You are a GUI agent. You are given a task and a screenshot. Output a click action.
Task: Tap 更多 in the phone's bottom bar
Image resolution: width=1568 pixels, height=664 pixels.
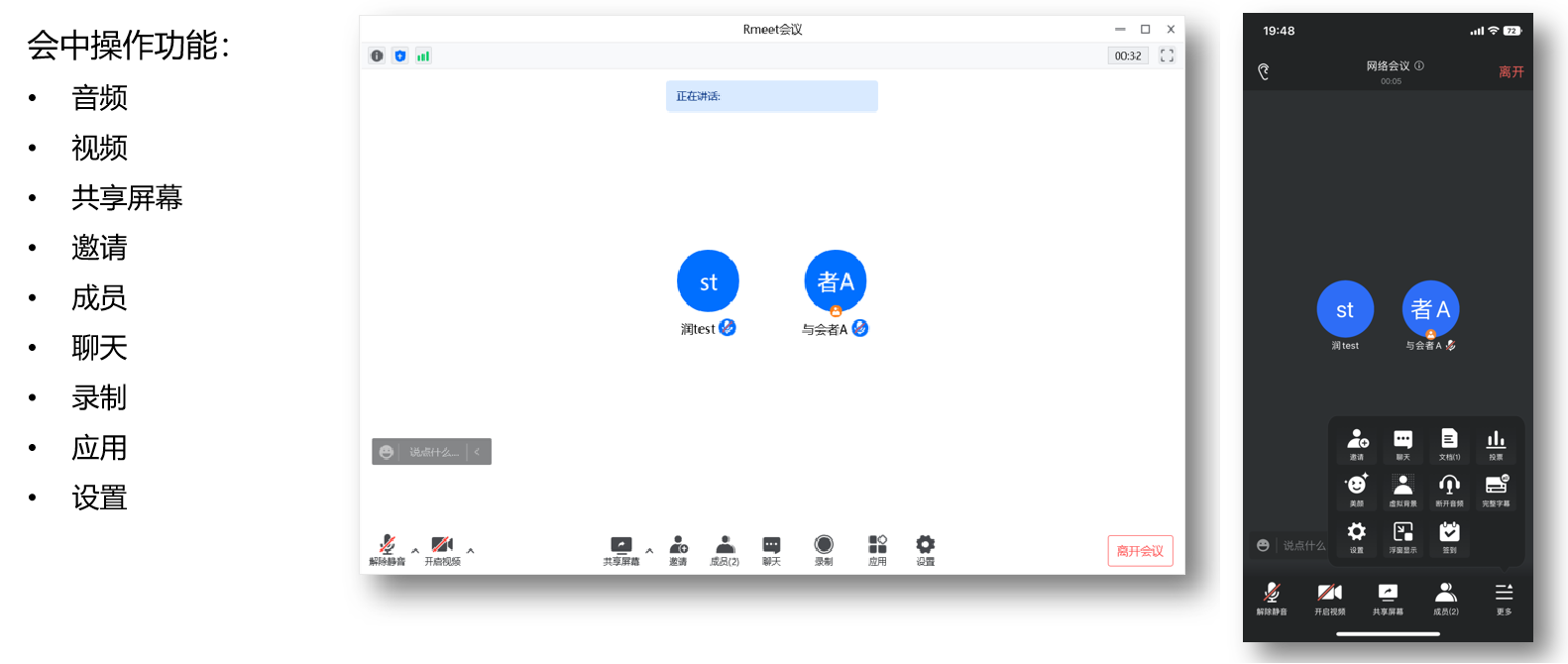point(1504,597)
